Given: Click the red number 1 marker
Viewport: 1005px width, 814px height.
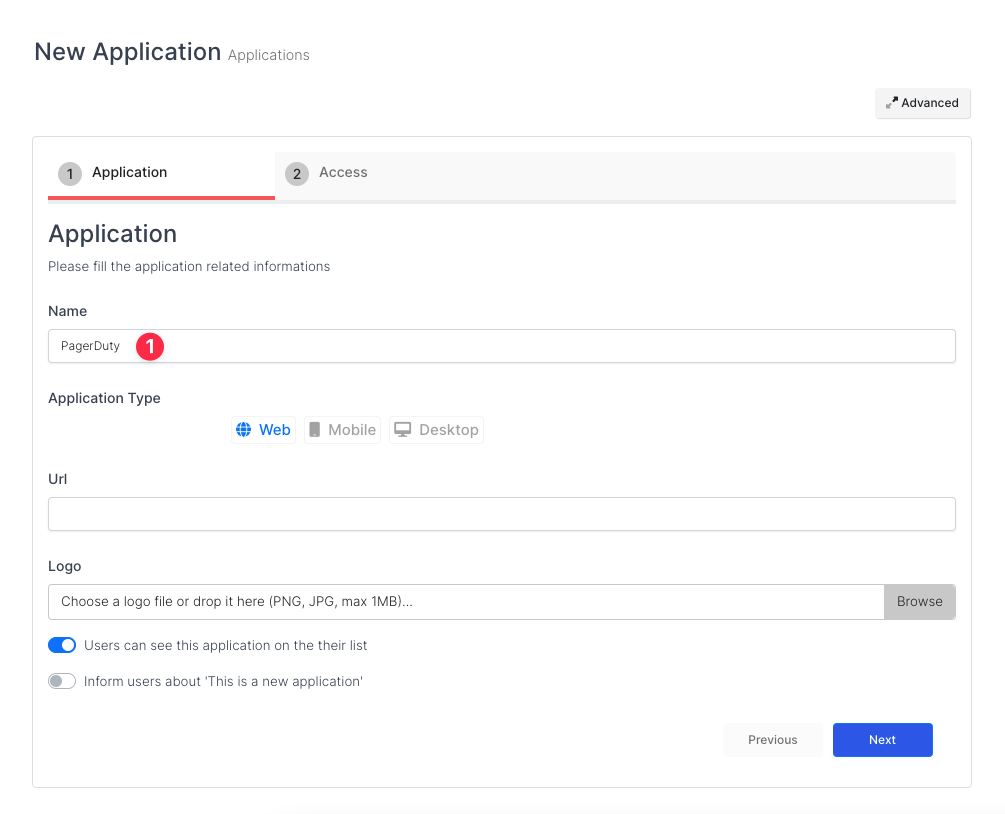Looking at the screenshot, I should click(x=150, y=346).
